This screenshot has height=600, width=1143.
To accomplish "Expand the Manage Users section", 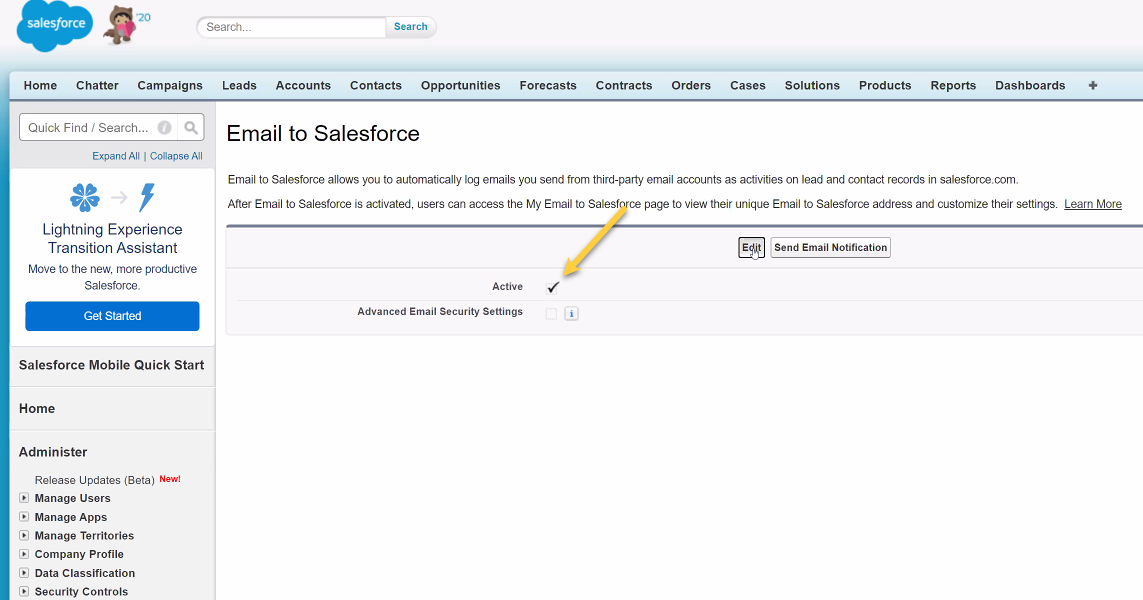I will pos(24,498).
